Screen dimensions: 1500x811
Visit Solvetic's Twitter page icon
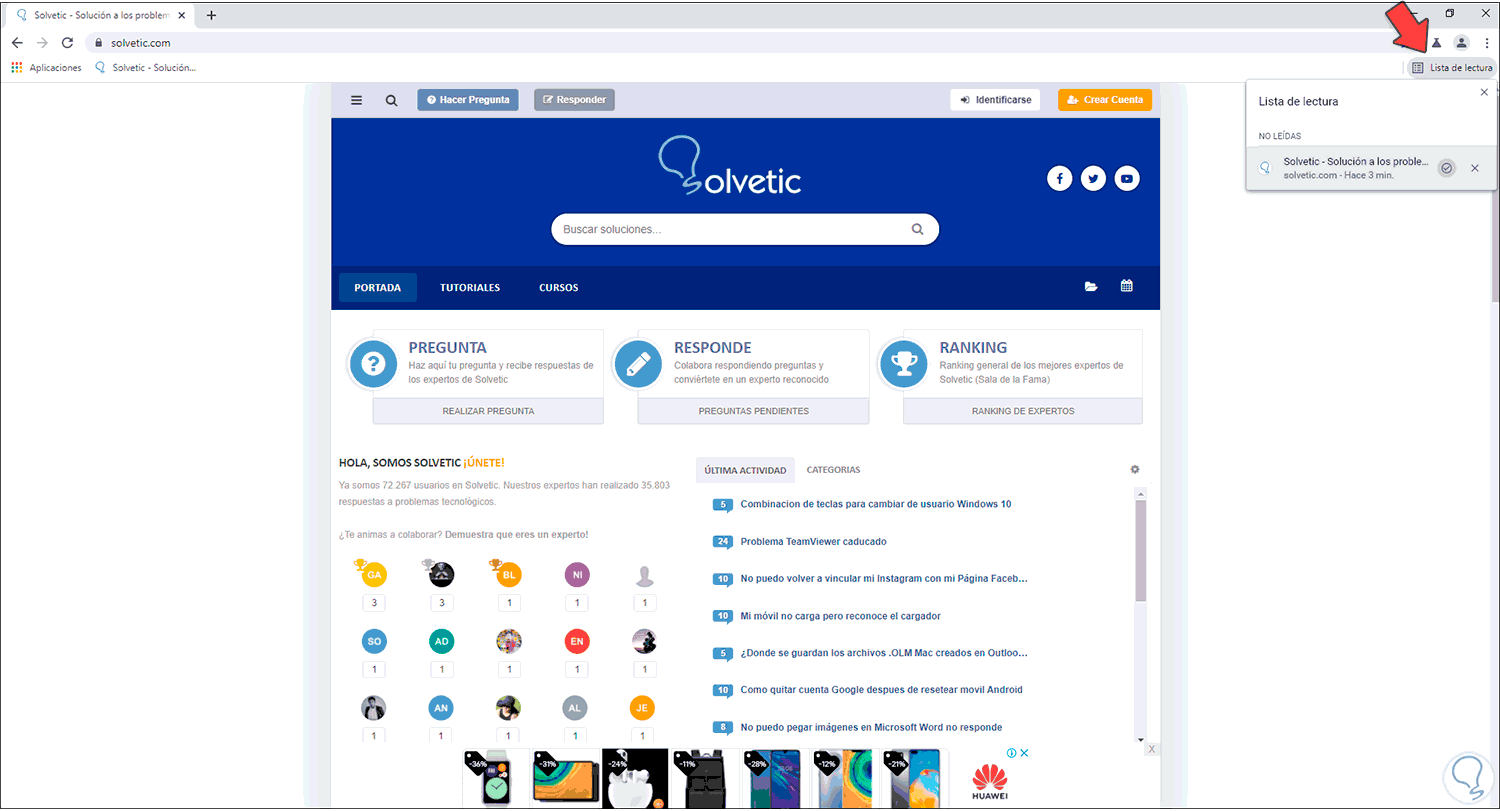point(1093,179)
